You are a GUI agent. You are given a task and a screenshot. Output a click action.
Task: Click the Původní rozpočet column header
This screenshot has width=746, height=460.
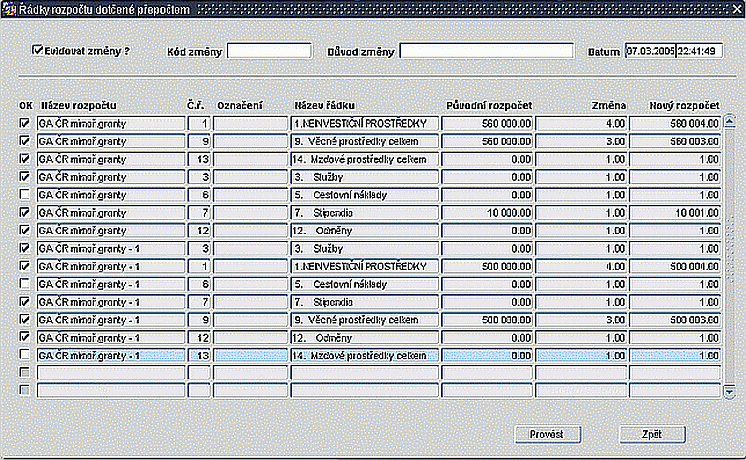click(x=489, y=105)
